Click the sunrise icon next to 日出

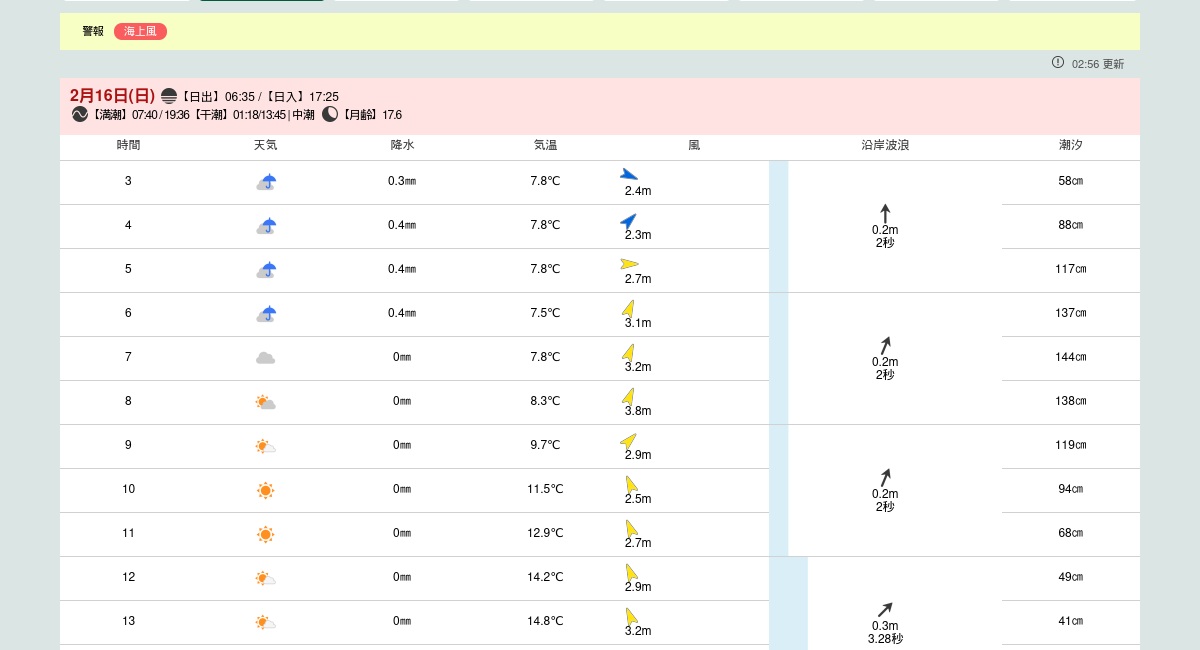tap(169, 96)
